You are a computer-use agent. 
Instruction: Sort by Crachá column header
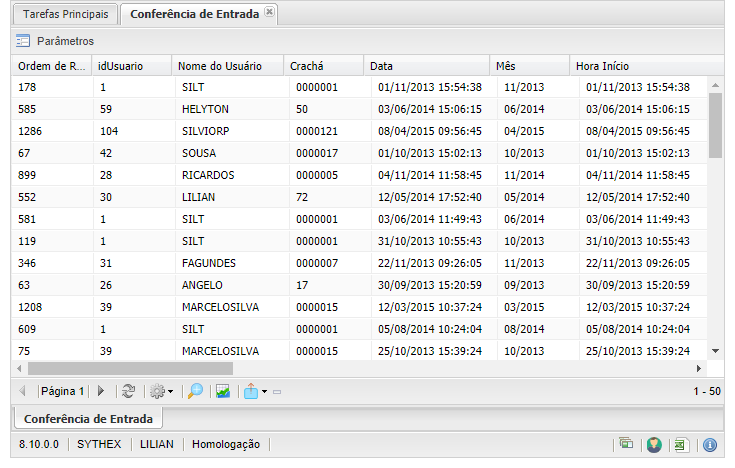click(323, 66)
